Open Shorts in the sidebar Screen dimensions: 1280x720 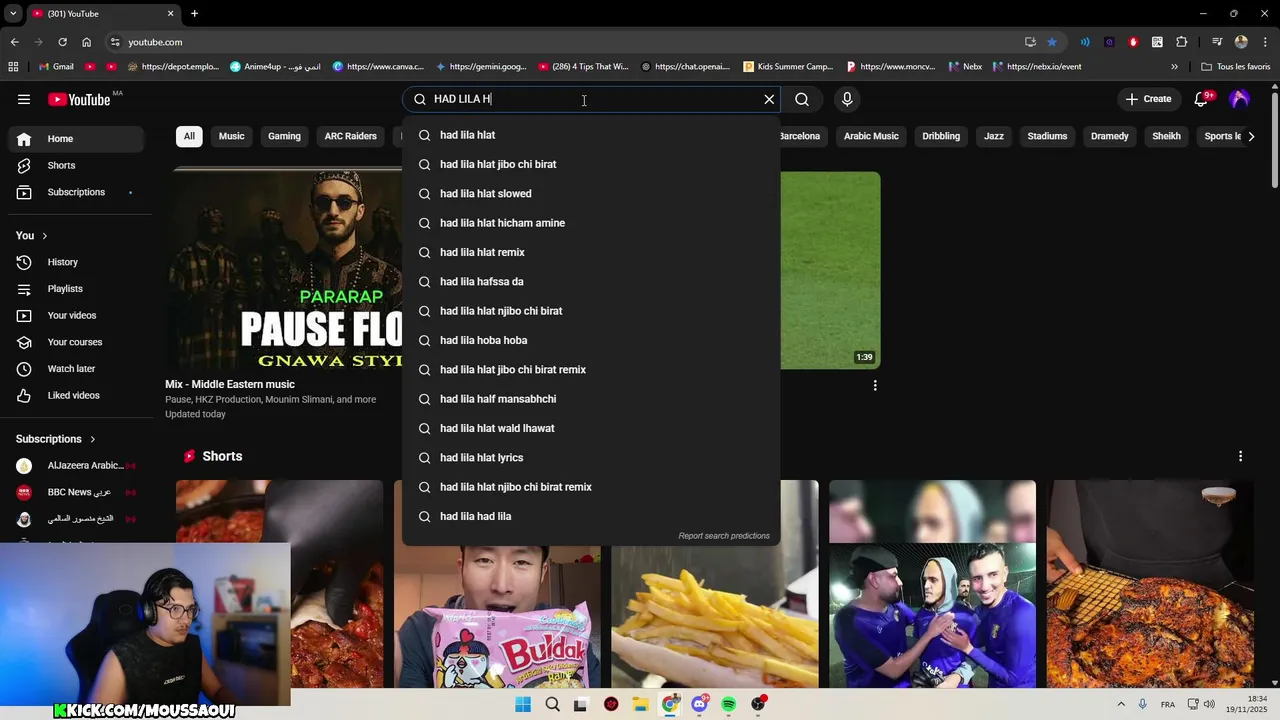tap(78, 165)
